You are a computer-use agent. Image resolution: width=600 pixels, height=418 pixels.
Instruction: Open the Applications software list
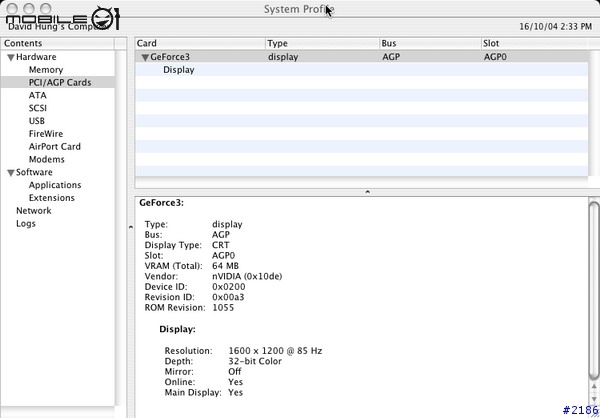point(55,185)
